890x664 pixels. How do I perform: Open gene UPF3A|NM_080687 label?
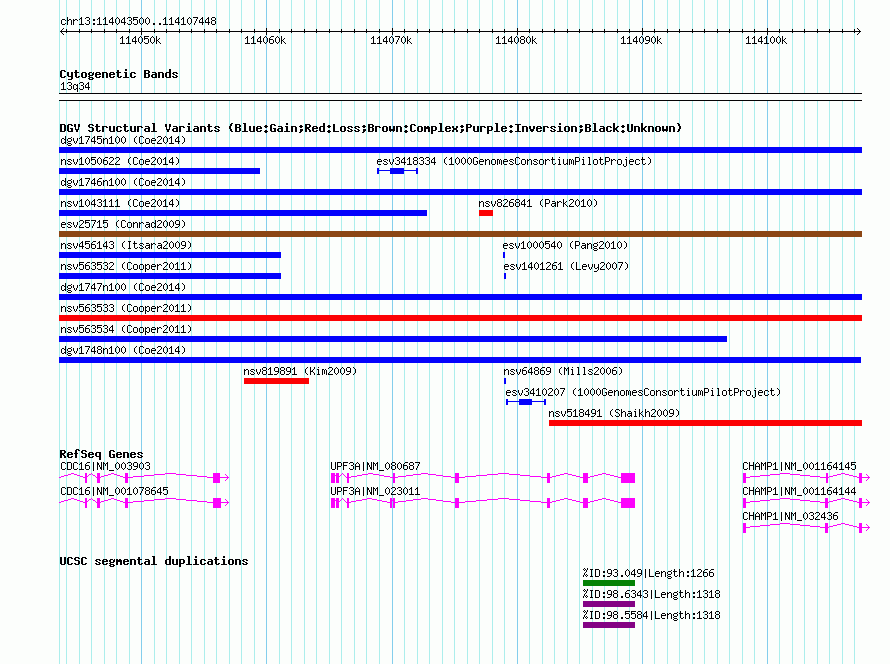click(375, 466)
